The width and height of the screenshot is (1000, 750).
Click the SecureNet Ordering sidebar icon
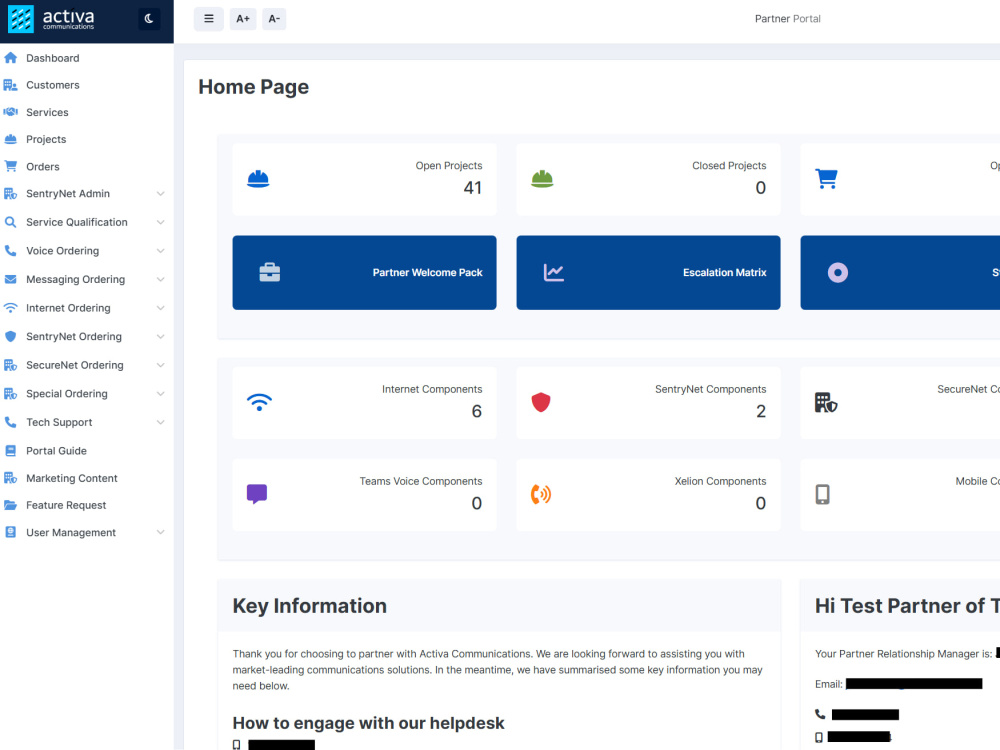click(x=10, y=365)
